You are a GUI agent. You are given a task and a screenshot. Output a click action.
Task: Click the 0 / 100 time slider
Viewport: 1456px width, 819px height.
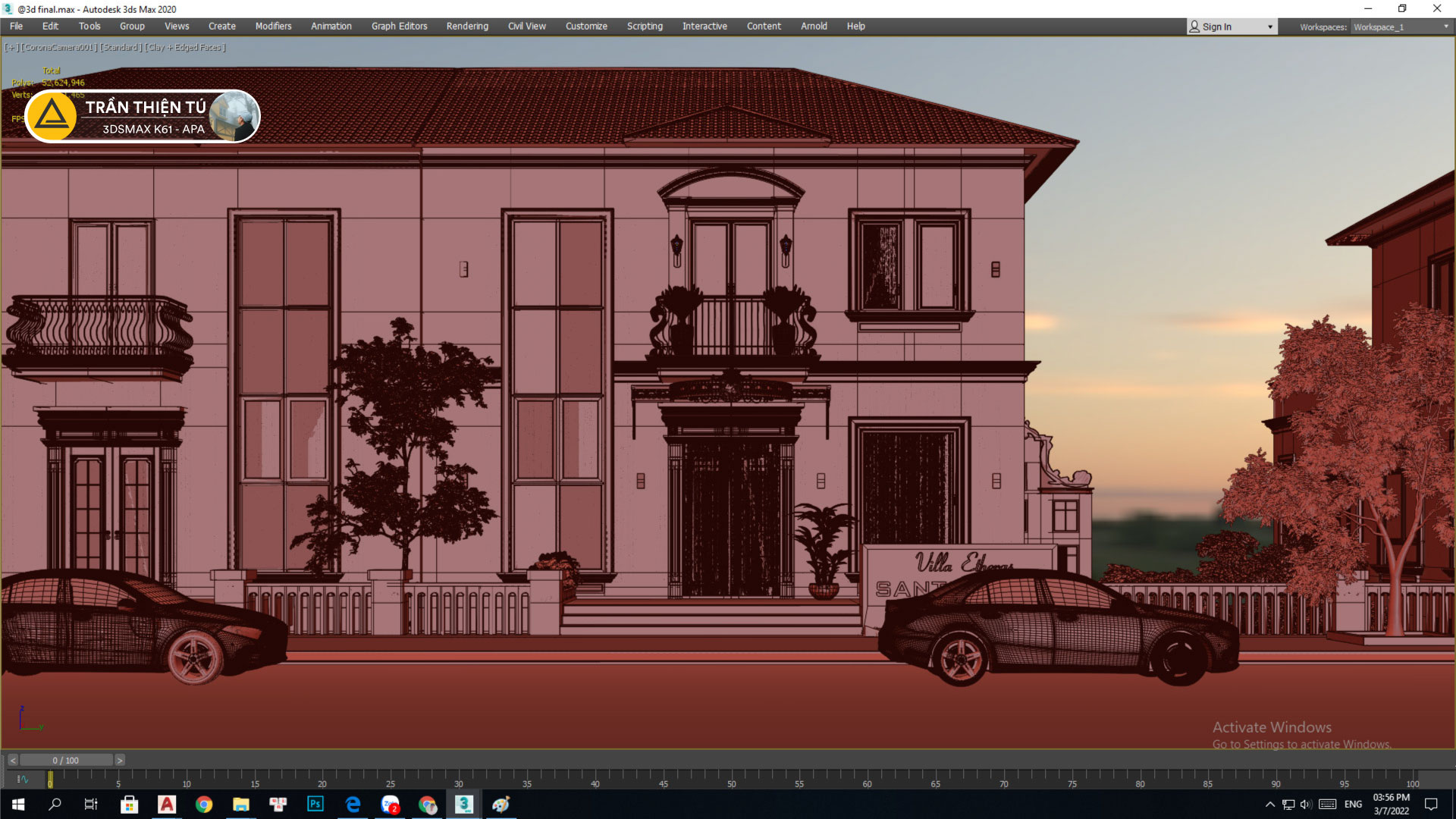point(66,760)
